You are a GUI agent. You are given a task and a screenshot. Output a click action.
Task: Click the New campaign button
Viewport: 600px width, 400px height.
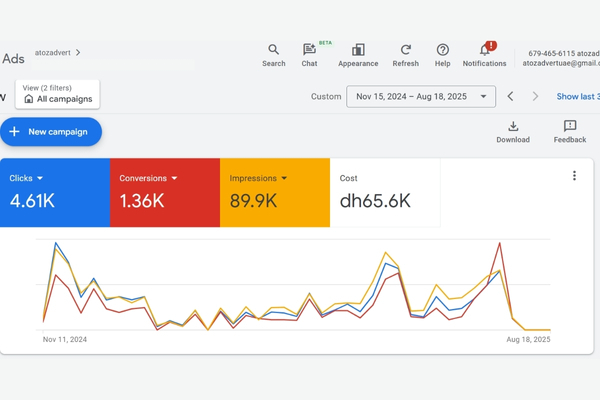tap(51, 132)
